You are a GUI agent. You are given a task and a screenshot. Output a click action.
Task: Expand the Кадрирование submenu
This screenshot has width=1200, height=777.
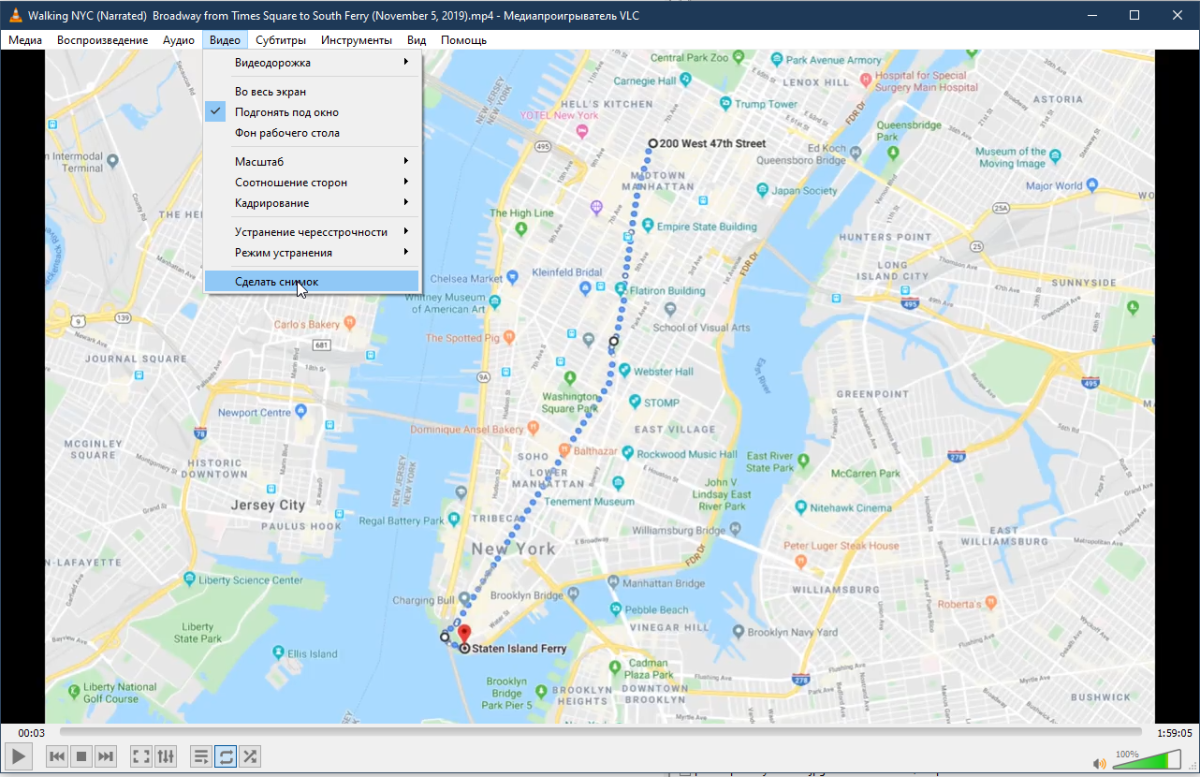point(312,203)
